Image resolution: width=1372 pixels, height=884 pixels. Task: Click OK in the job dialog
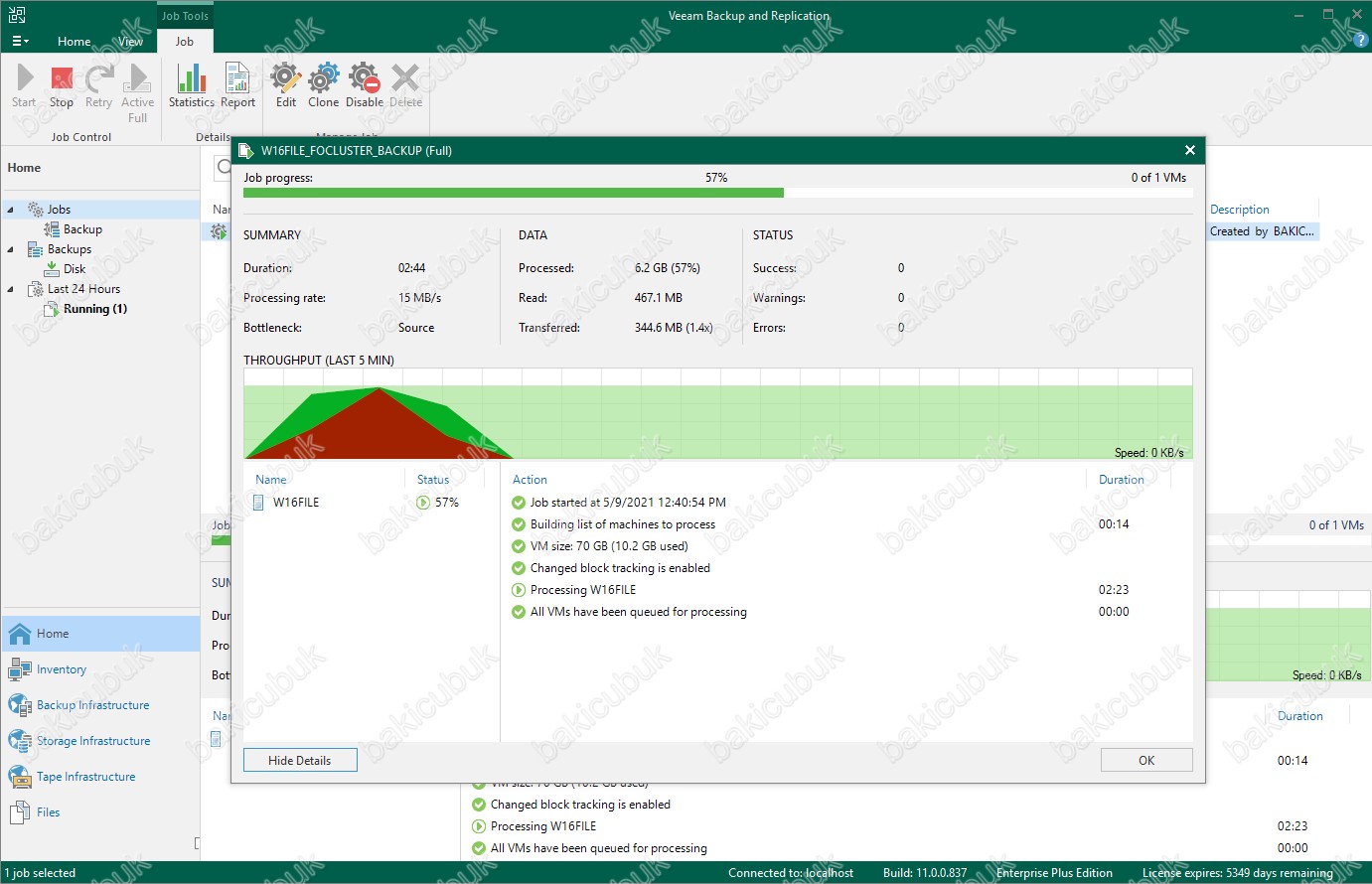tap(1146, 761)
